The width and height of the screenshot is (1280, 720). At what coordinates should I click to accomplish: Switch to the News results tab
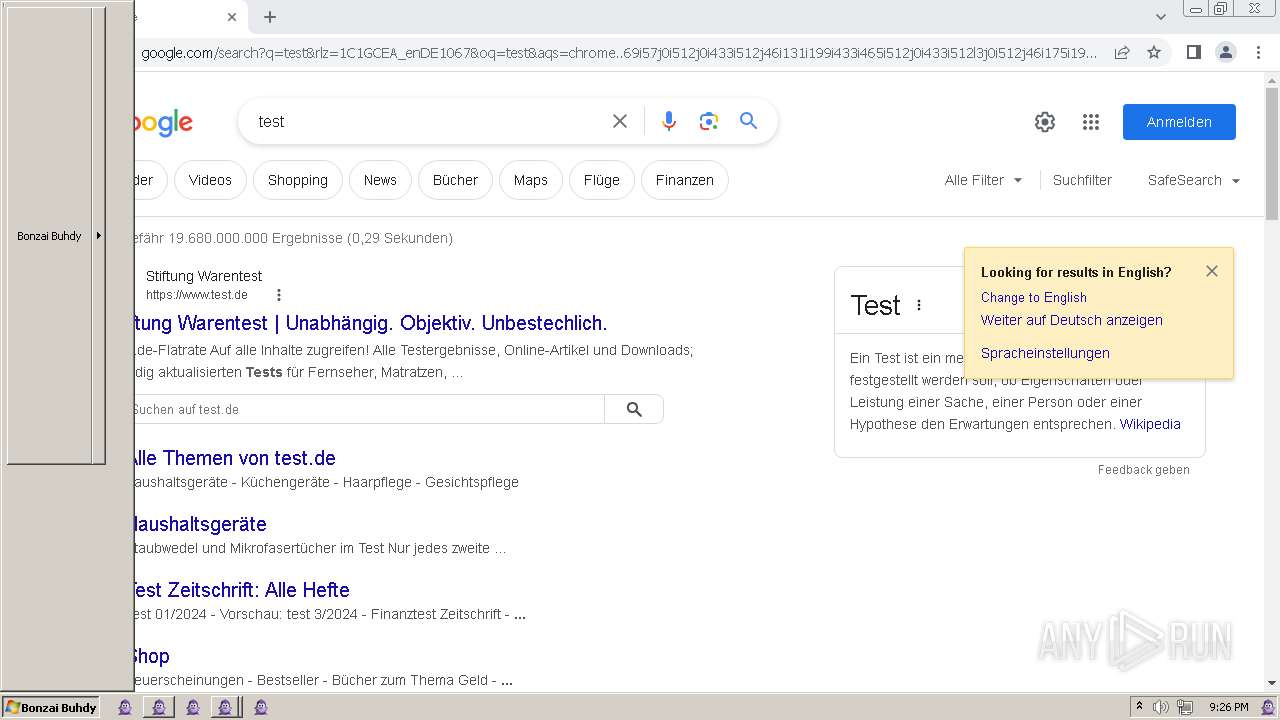pyautogui.click(x=380, y=180)
